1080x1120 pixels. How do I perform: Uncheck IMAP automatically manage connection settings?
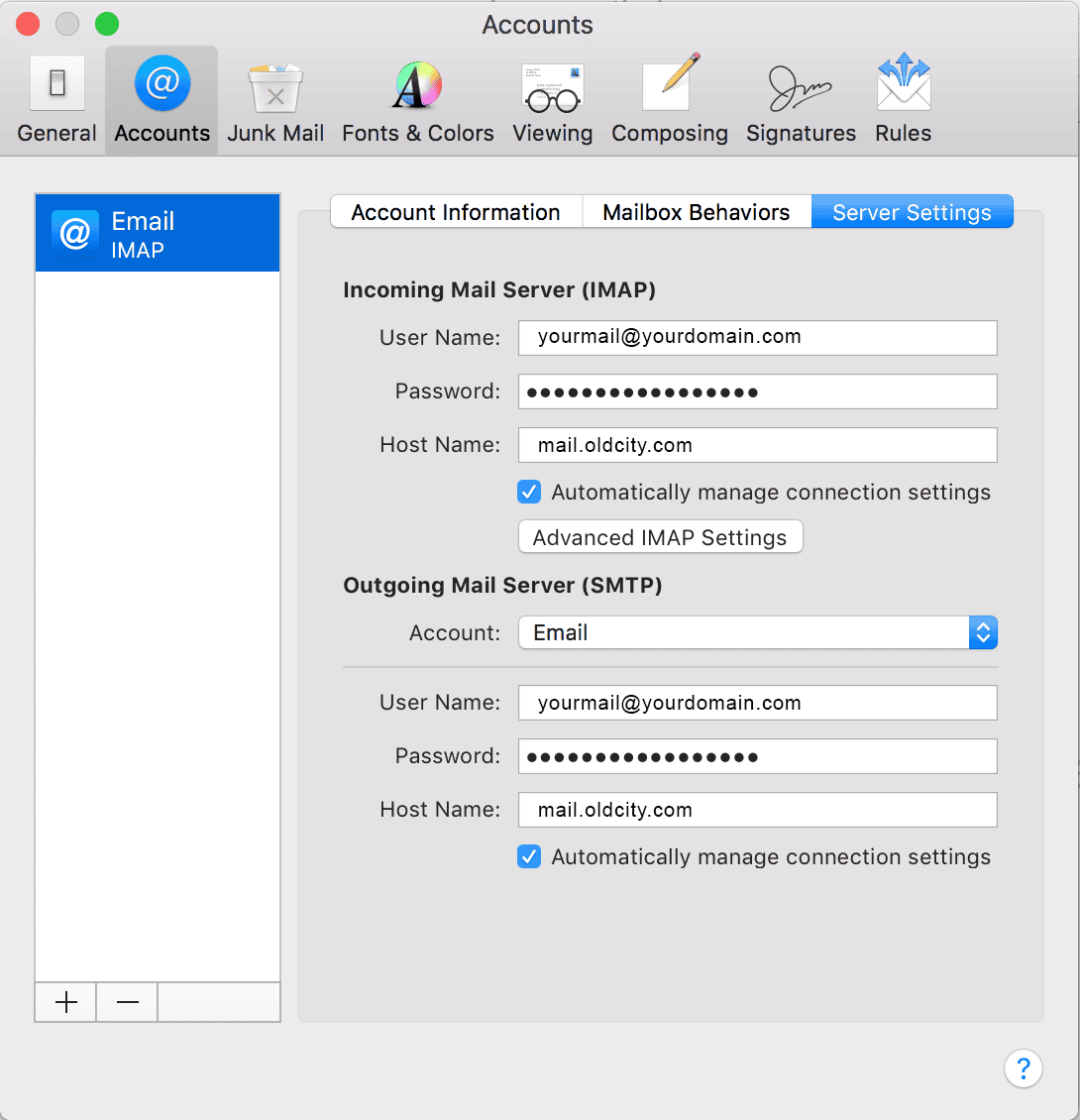click(x=530, y=492)
